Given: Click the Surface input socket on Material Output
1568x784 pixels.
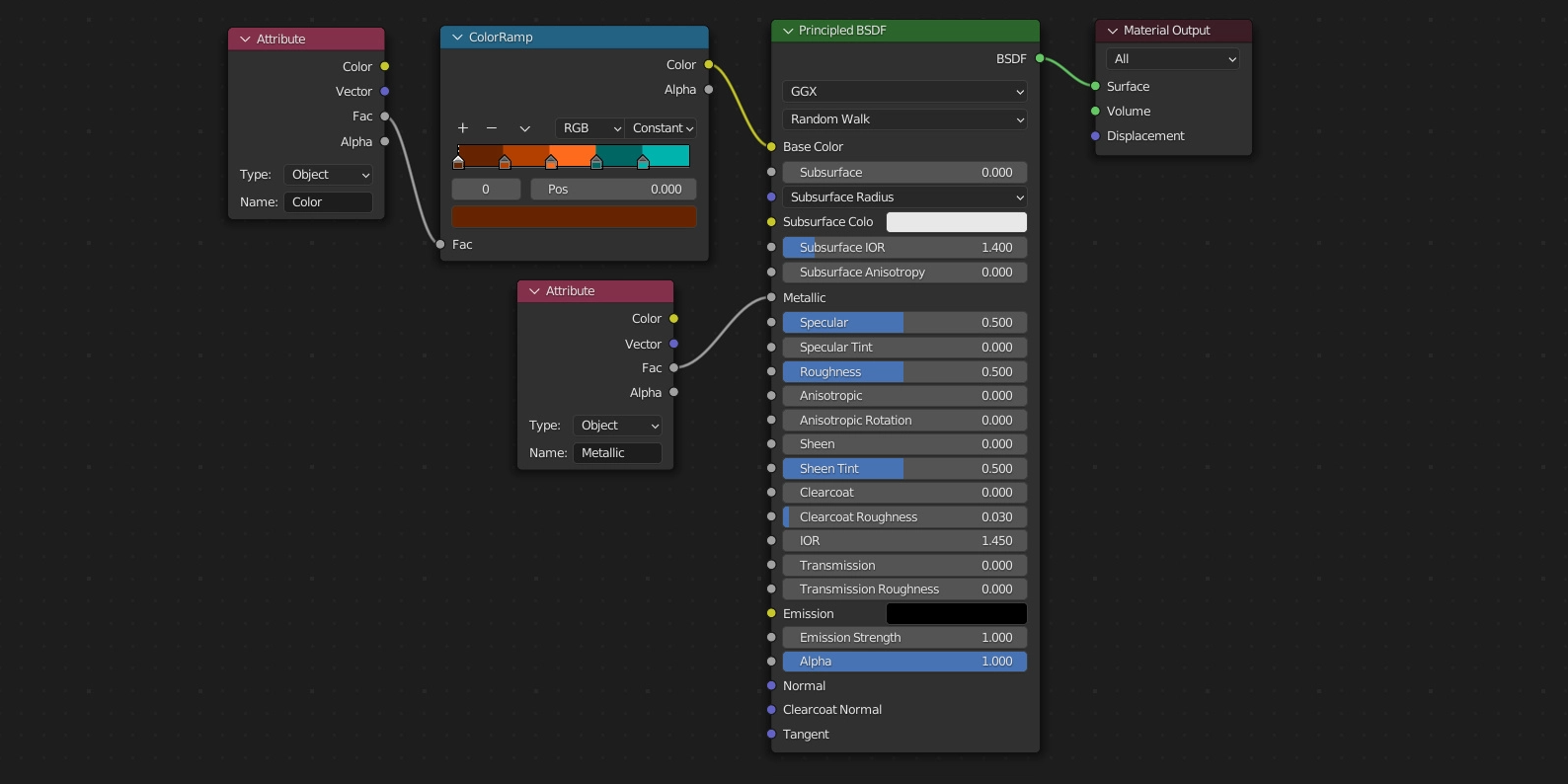Looking at the screenshot, I should tap(1095, 87).
